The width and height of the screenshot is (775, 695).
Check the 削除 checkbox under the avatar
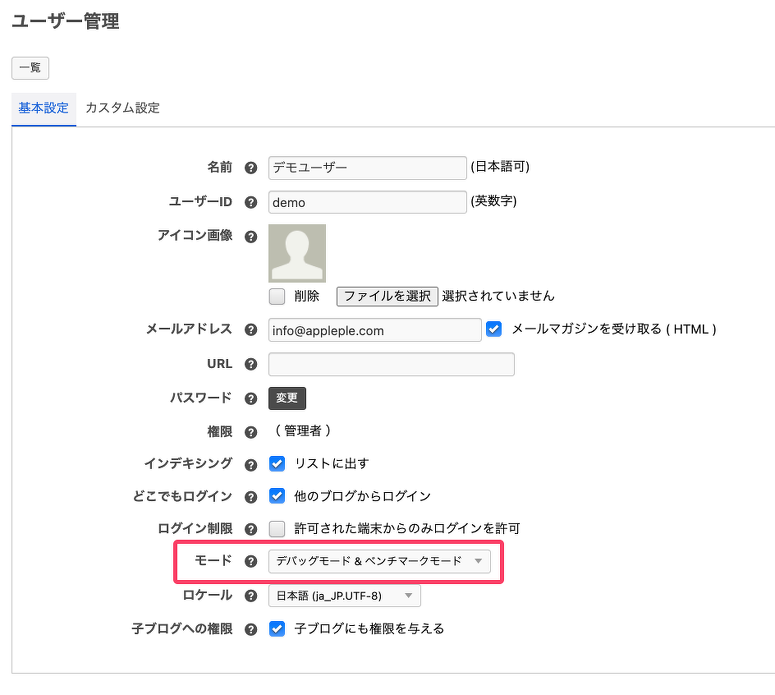pos(278,296)
